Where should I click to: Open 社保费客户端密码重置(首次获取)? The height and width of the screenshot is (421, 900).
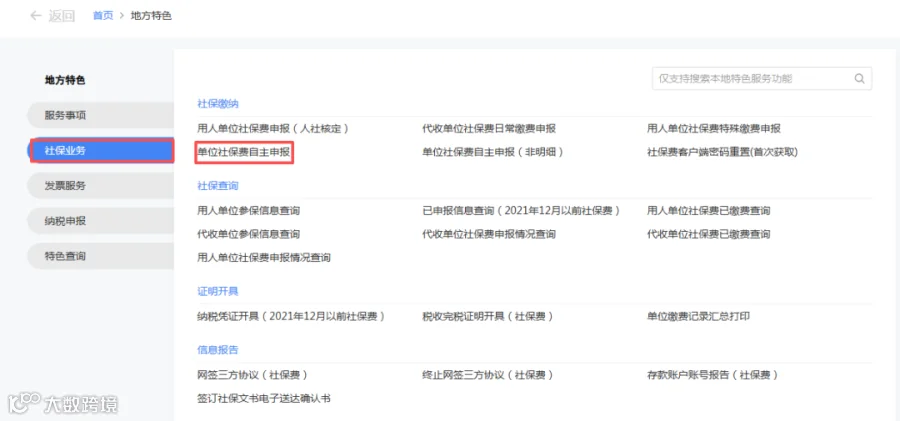723,152
